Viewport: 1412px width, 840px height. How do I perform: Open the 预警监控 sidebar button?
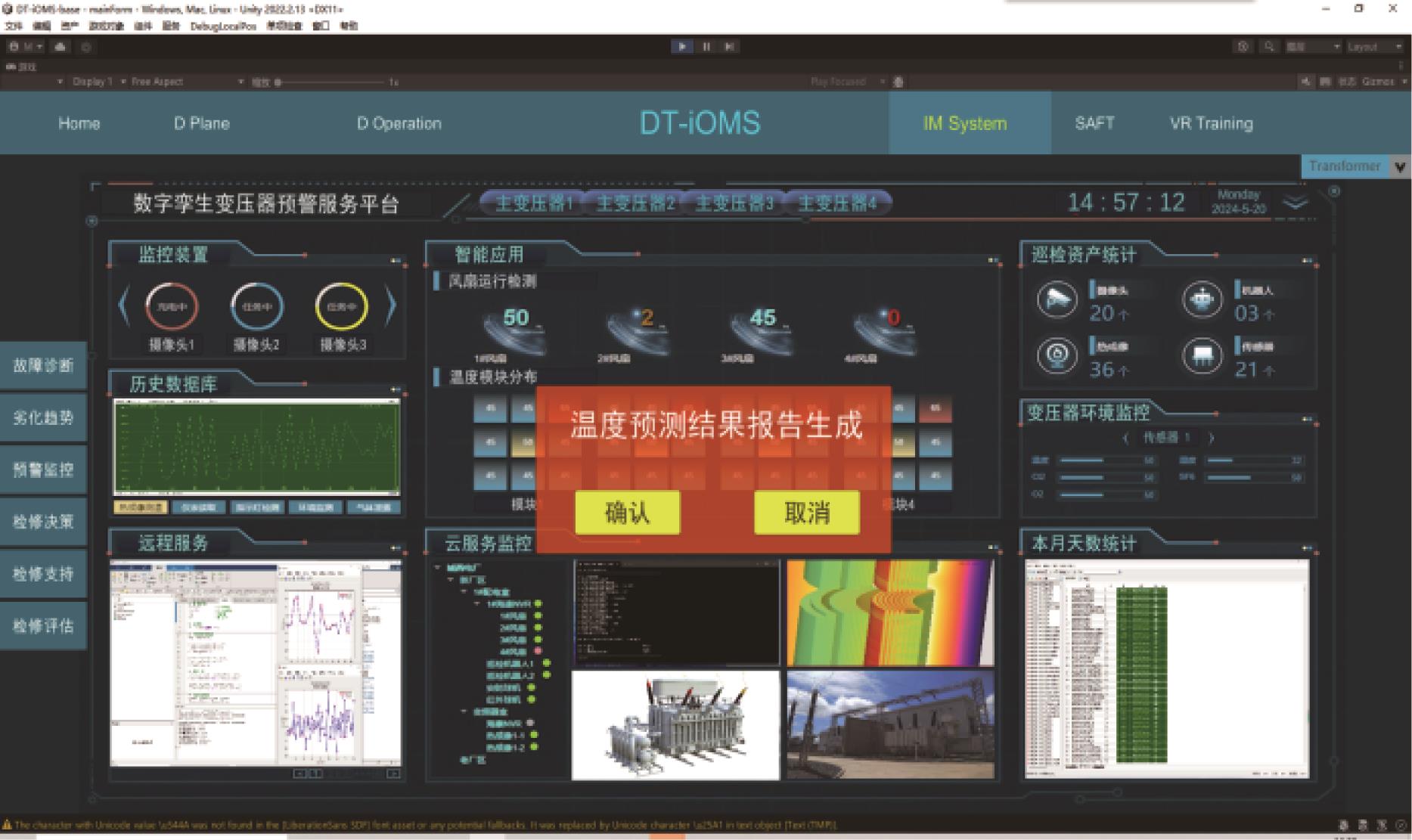tap(43, 470)
